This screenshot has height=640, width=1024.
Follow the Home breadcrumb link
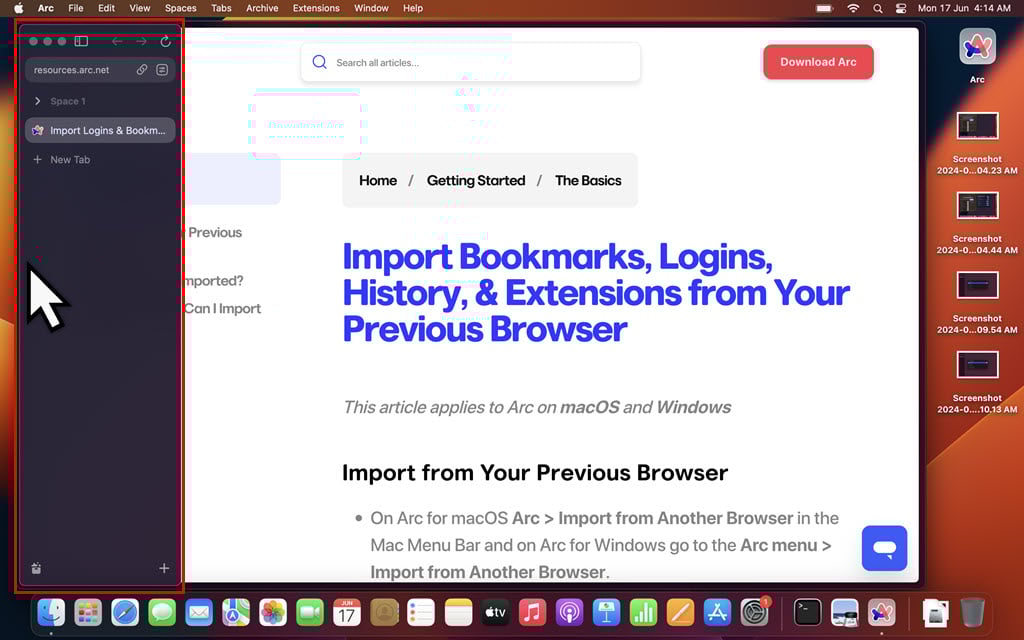377,180
